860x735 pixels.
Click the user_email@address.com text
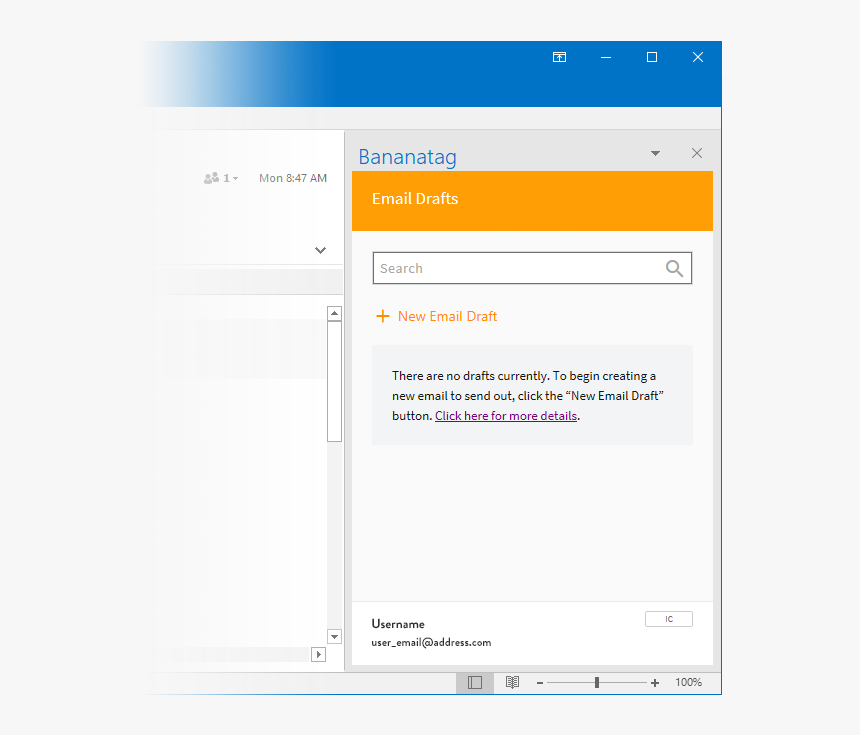[431, 642]
